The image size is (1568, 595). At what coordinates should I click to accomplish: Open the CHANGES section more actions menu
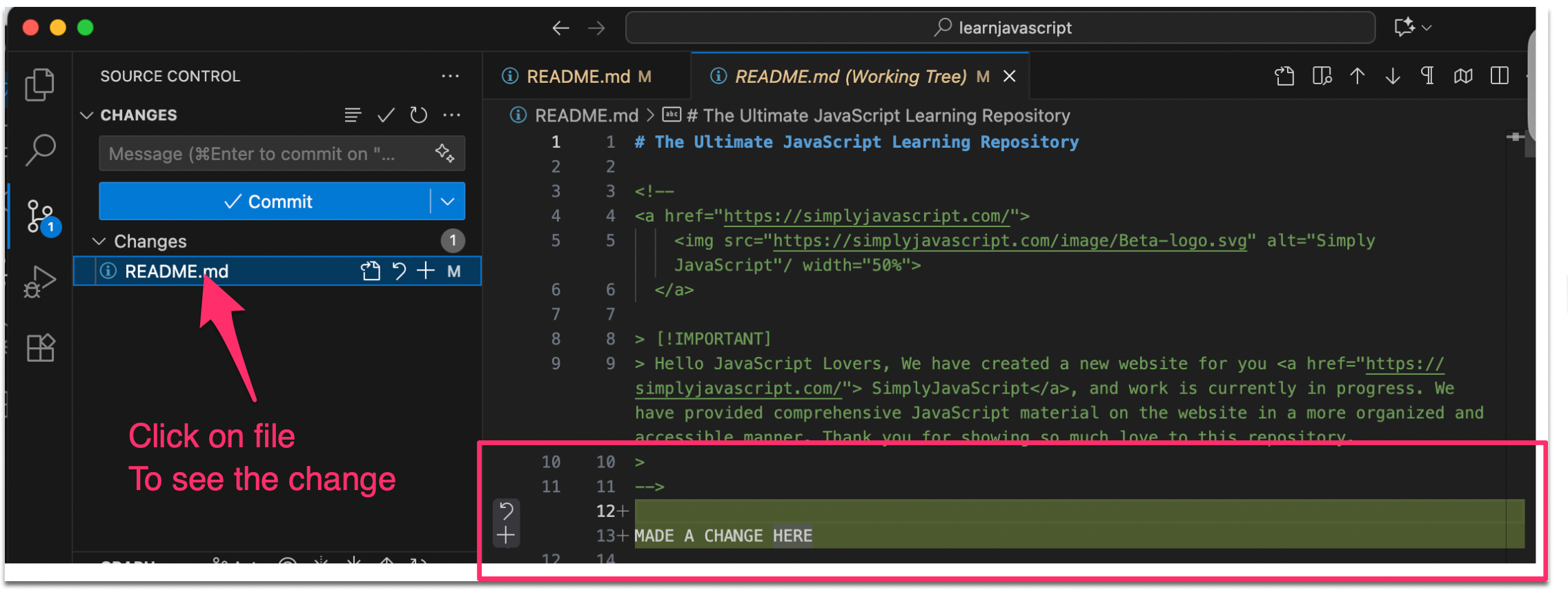(x=452, y=115)
